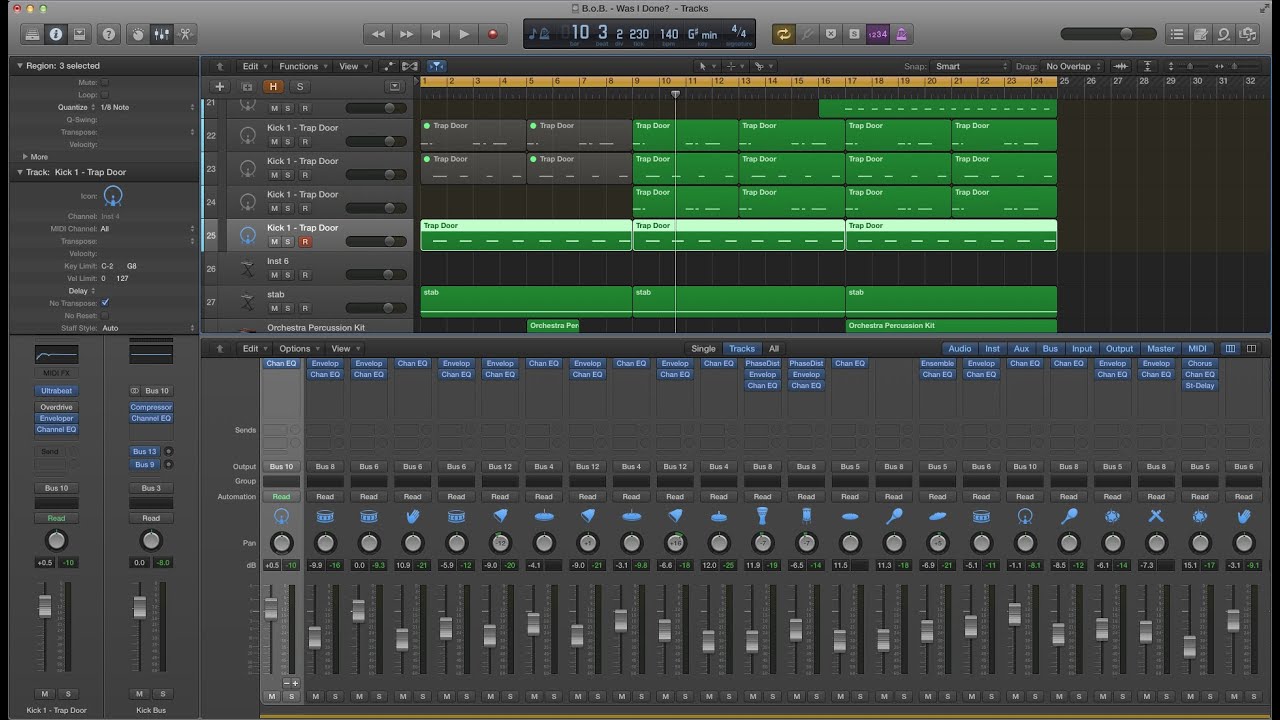Click the vertical auto zoom button

pos(1148,66)
